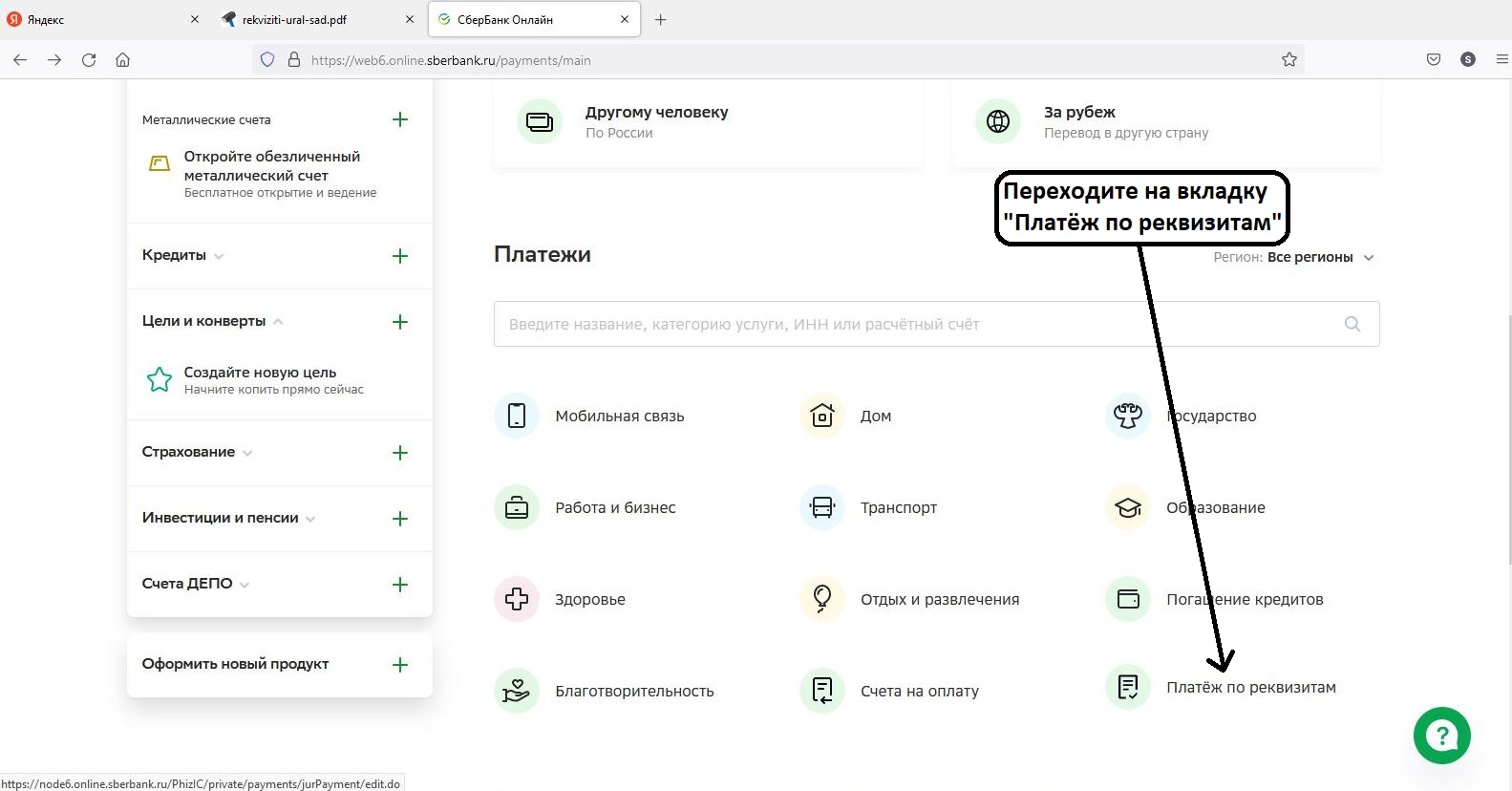
Task: Click the shield tracking protection icon
Action: point(267,59)
